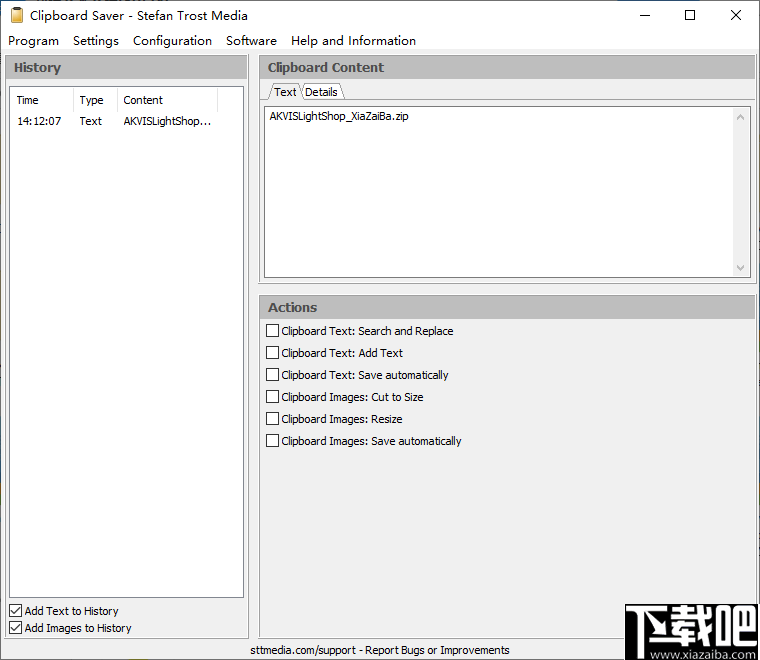Open the Program menu
Viewport: 760px width, 660px height.
pos(33,41)
